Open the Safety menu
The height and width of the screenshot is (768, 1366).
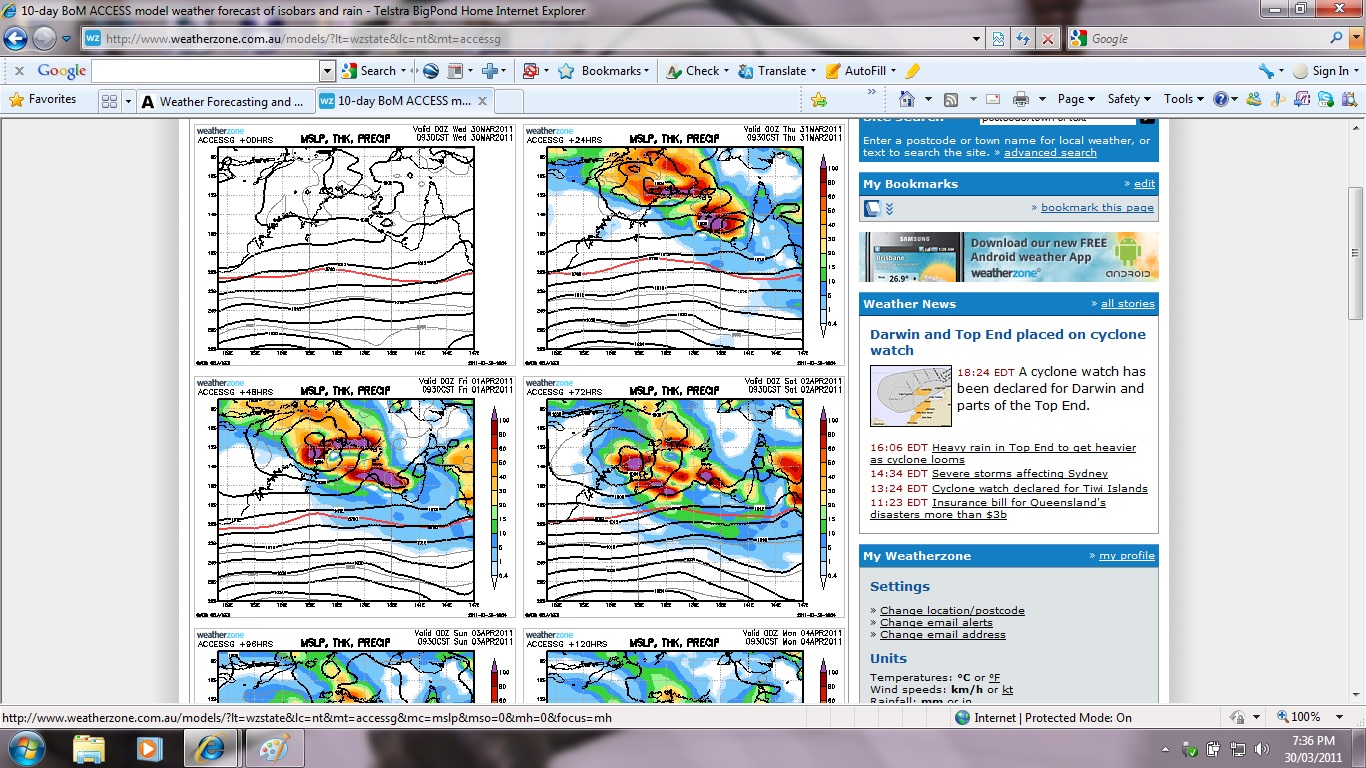(1129, 99)
